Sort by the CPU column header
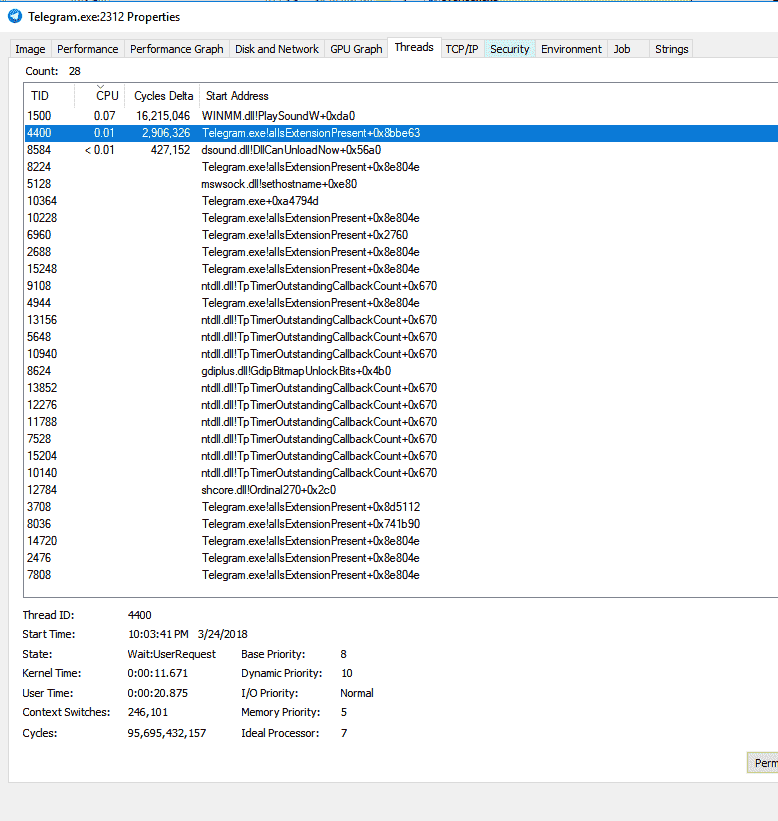 coord(99,96)
